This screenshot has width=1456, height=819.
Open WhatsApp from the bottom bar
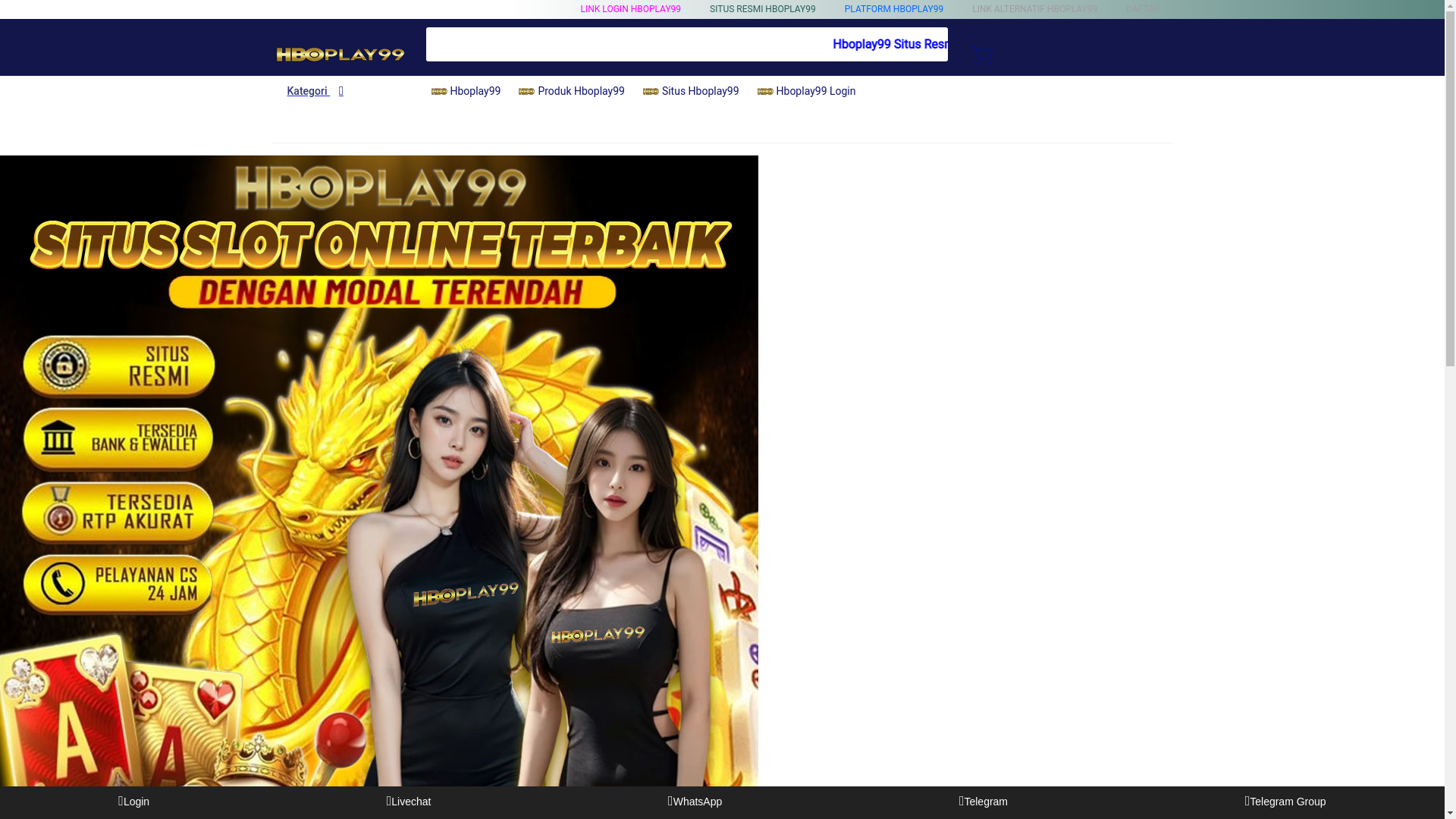695,802
